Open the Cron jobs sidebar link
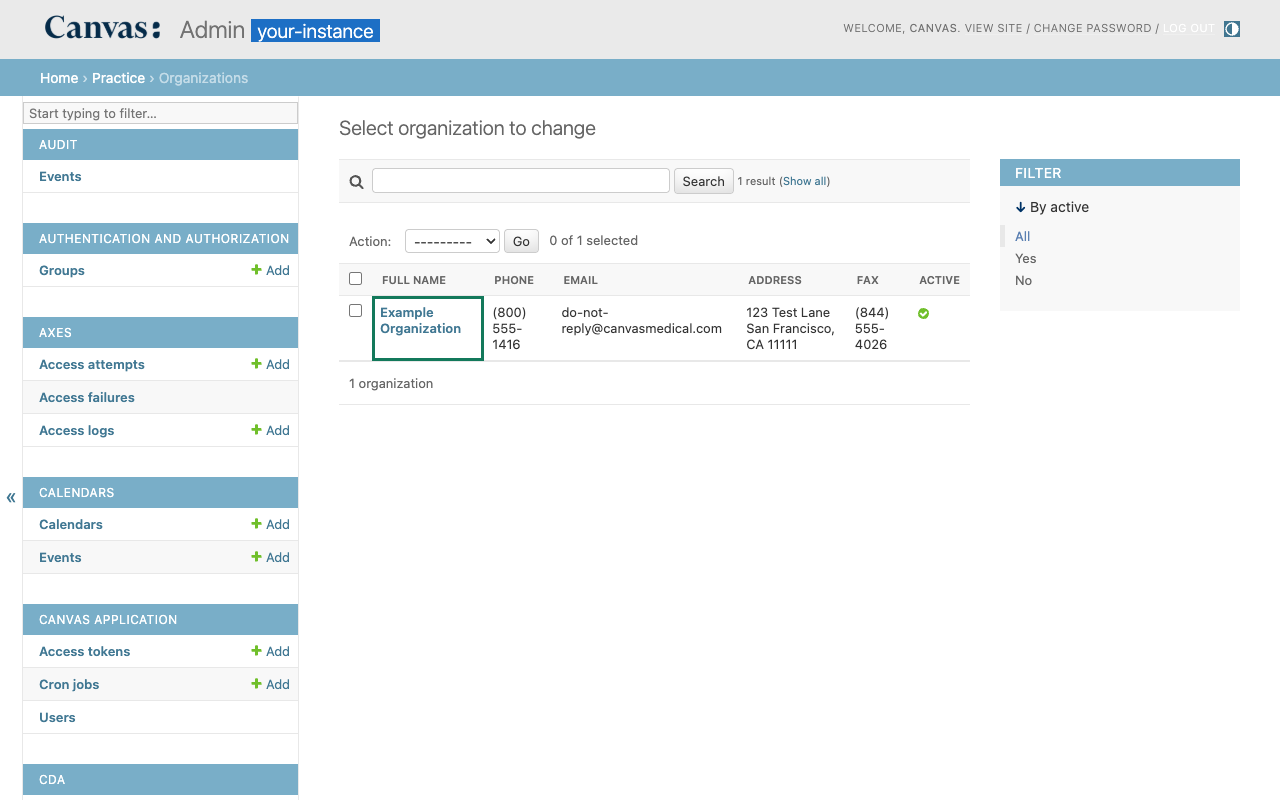The width and height of the screenshot is (1280, 800). [69, 684]
